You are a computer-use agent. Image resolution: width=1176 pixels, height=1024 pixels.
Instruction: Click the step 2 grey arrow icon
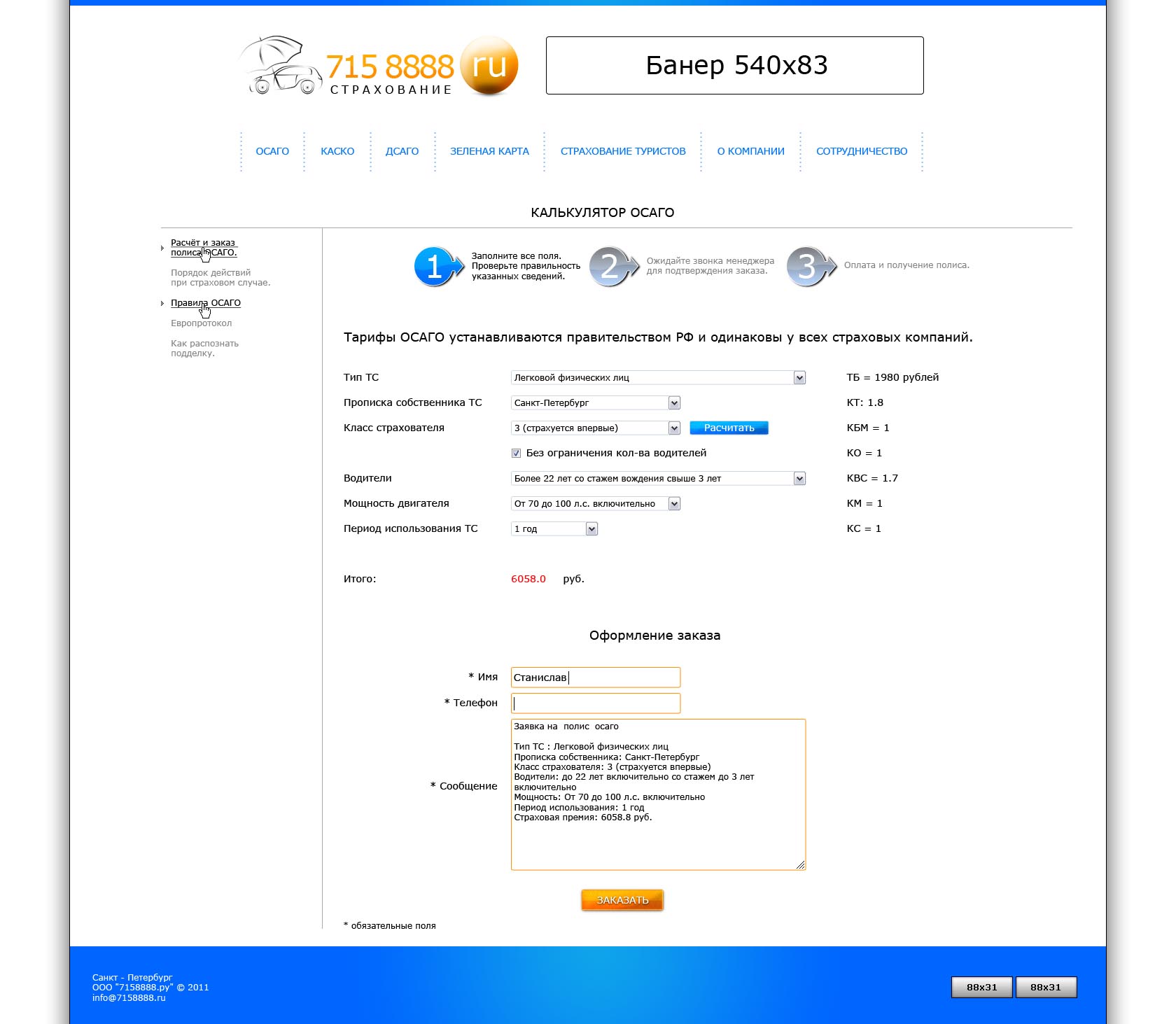(x=614, y=267)
